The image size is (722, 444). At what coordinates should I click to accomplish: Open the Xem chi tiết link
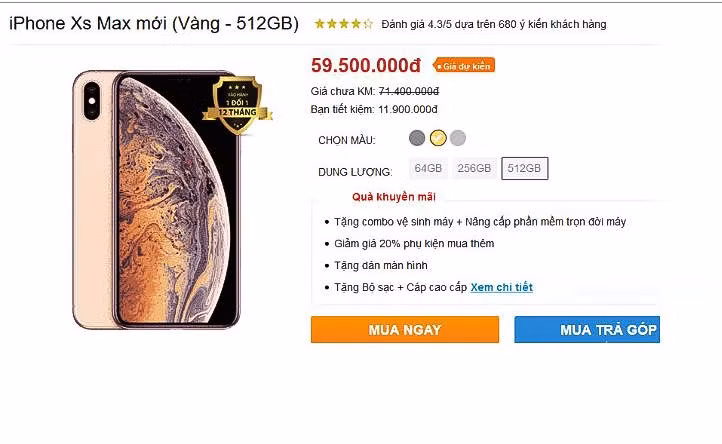(501, 288)
